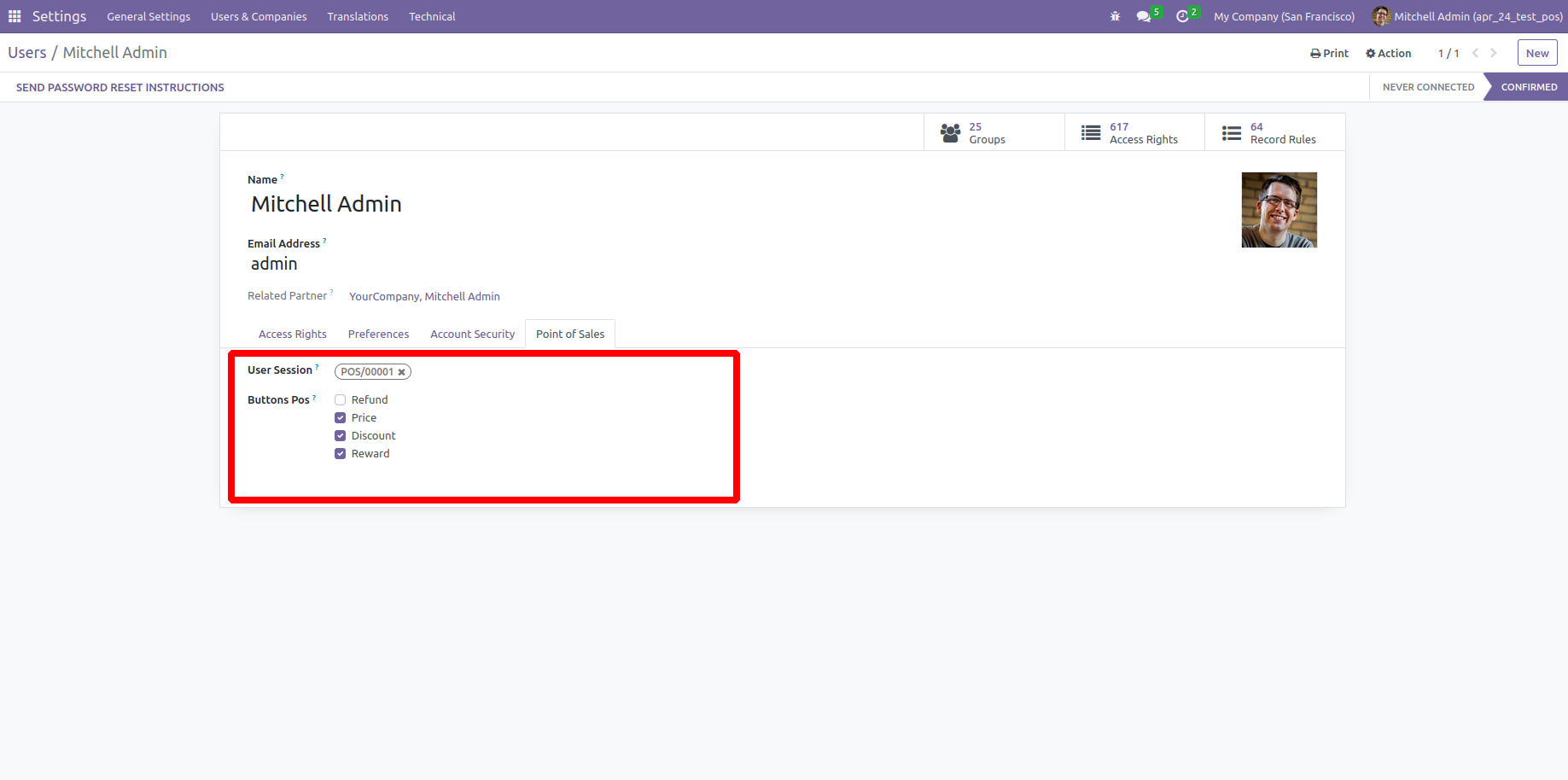
Task: Switch to the Account Security tab
Action: [x=472, y=335]
